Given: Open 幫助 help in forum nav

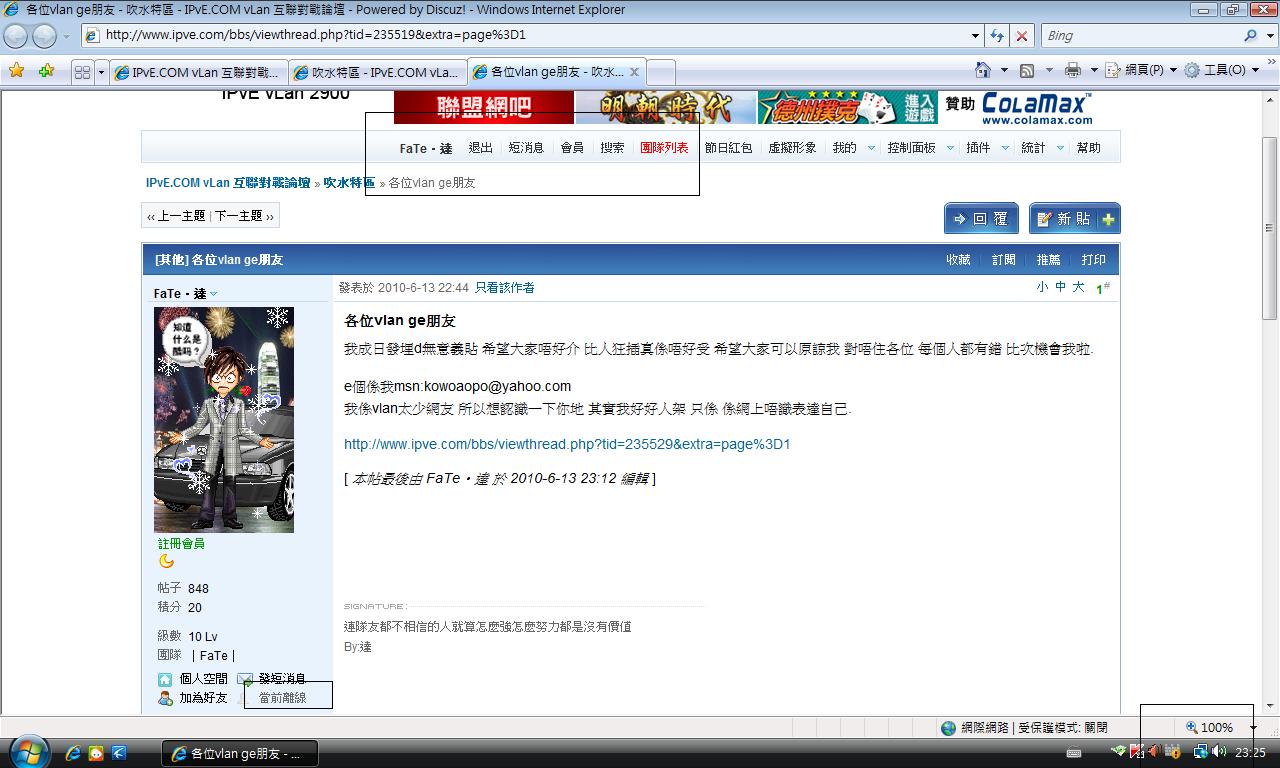Looking at the screenshot, I should pyautogui.click(x=1088, y=148).
